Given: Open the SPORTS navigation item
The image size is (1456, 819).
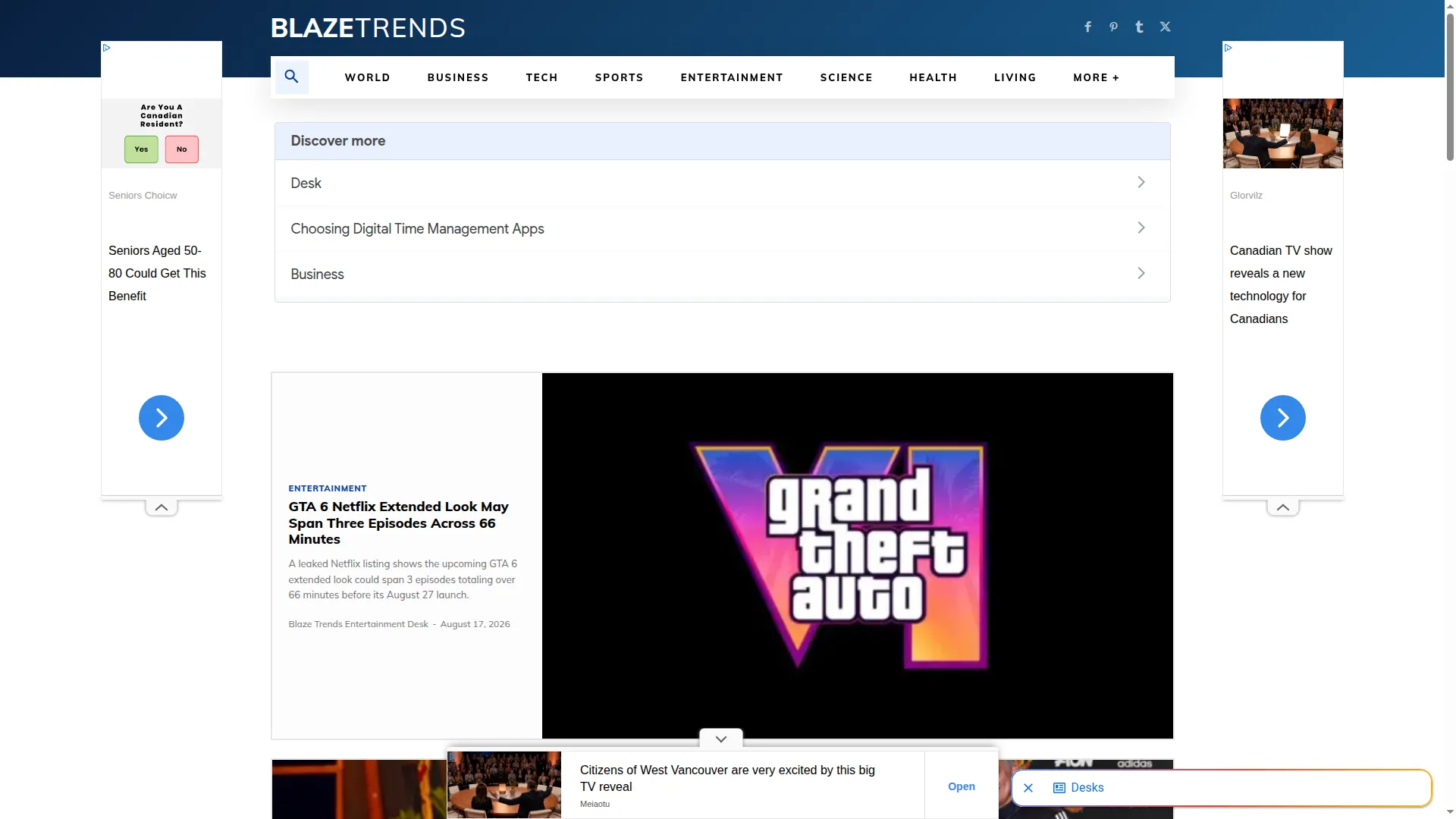Looking at the screenshot, I should [x=619, y=77].
